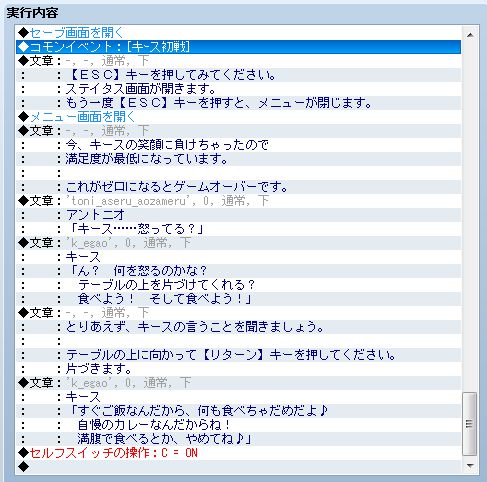The height and width of the screenshot is (482, 487).
Task: Click the line 【ESC】キーを押してみてください。
Action: point(238,75)
